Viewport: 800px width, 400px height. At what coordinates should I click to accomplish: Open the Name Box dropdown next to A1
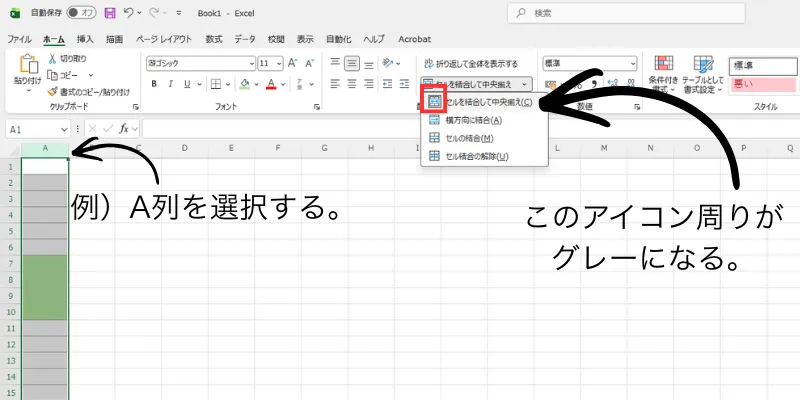pos(64,130)
